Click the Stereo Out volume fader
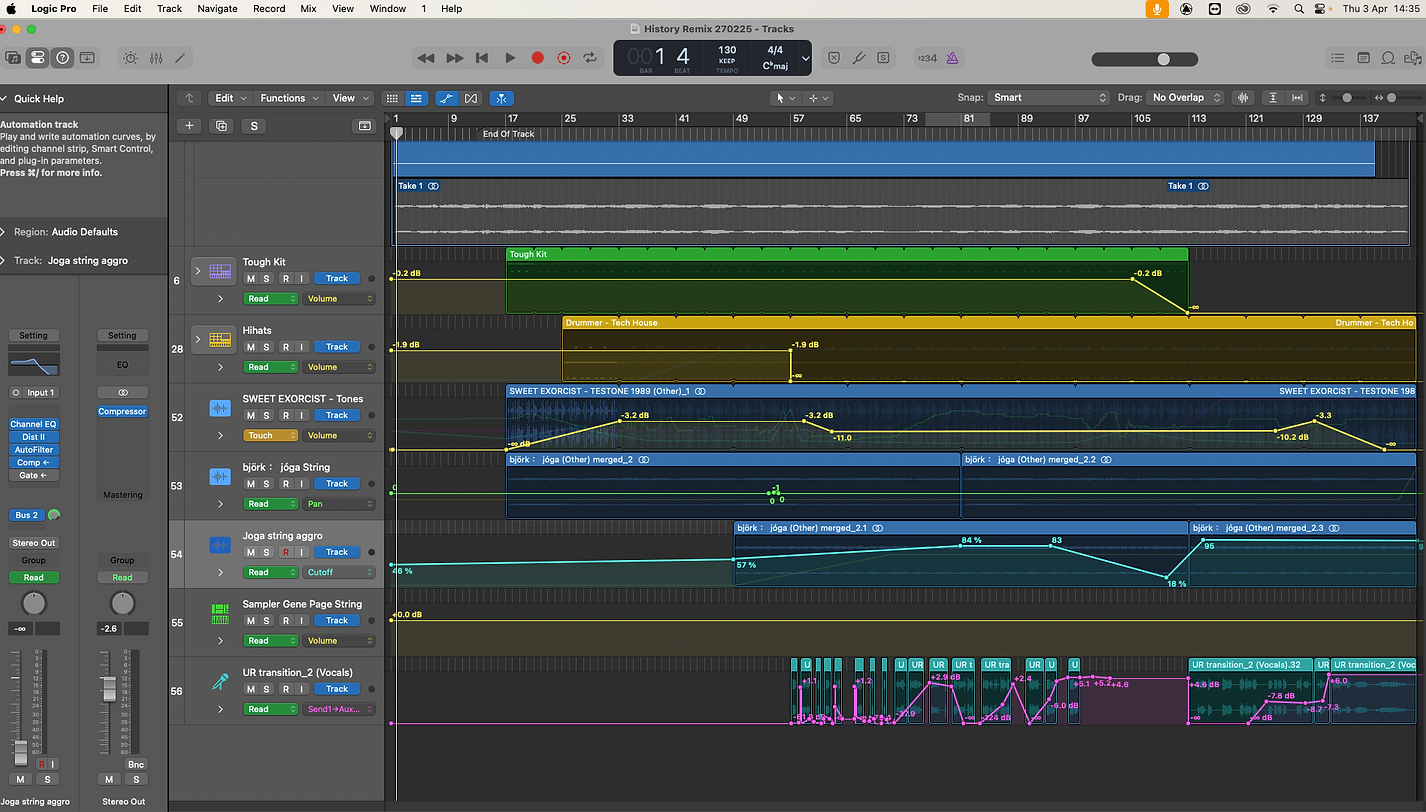 tap(110, 688)
